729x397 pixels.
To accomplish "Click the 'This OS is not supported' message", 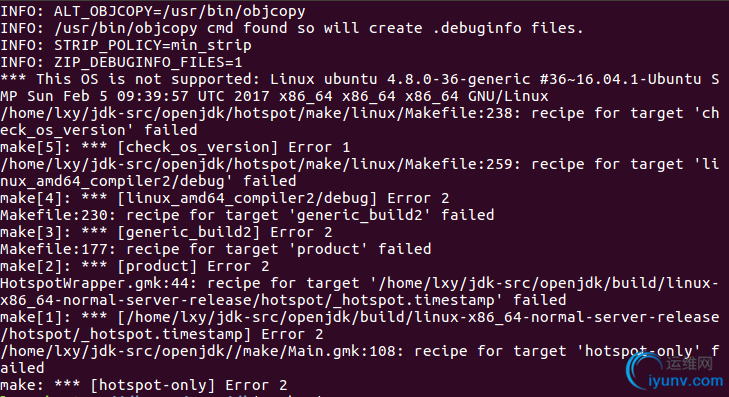I will [x=147, y=79].
